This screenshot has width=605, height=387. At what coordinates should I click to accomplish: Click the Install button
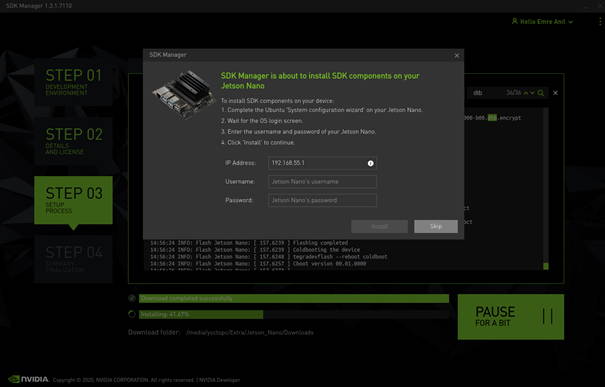coord(379,226)
